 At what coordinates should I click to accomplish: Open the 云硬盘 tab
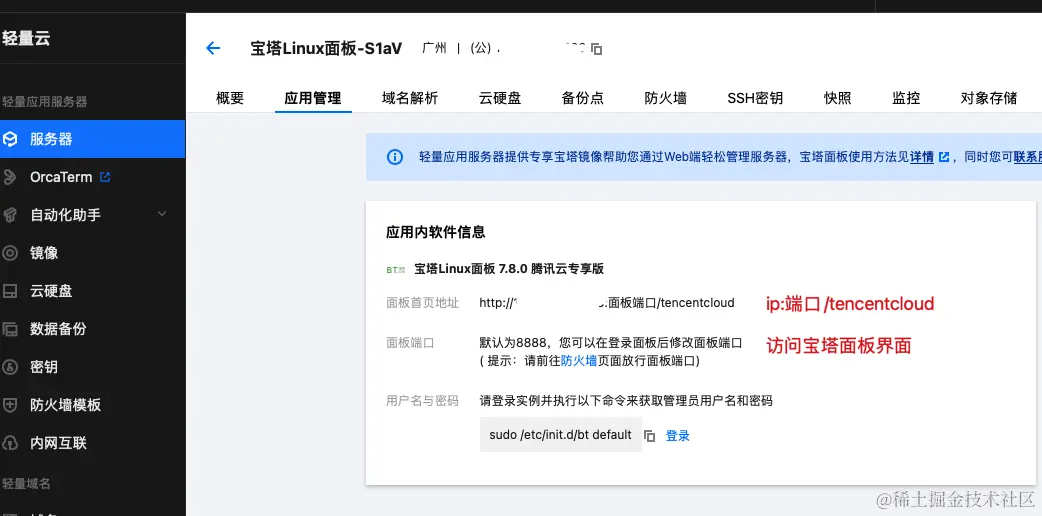point(500,98)
